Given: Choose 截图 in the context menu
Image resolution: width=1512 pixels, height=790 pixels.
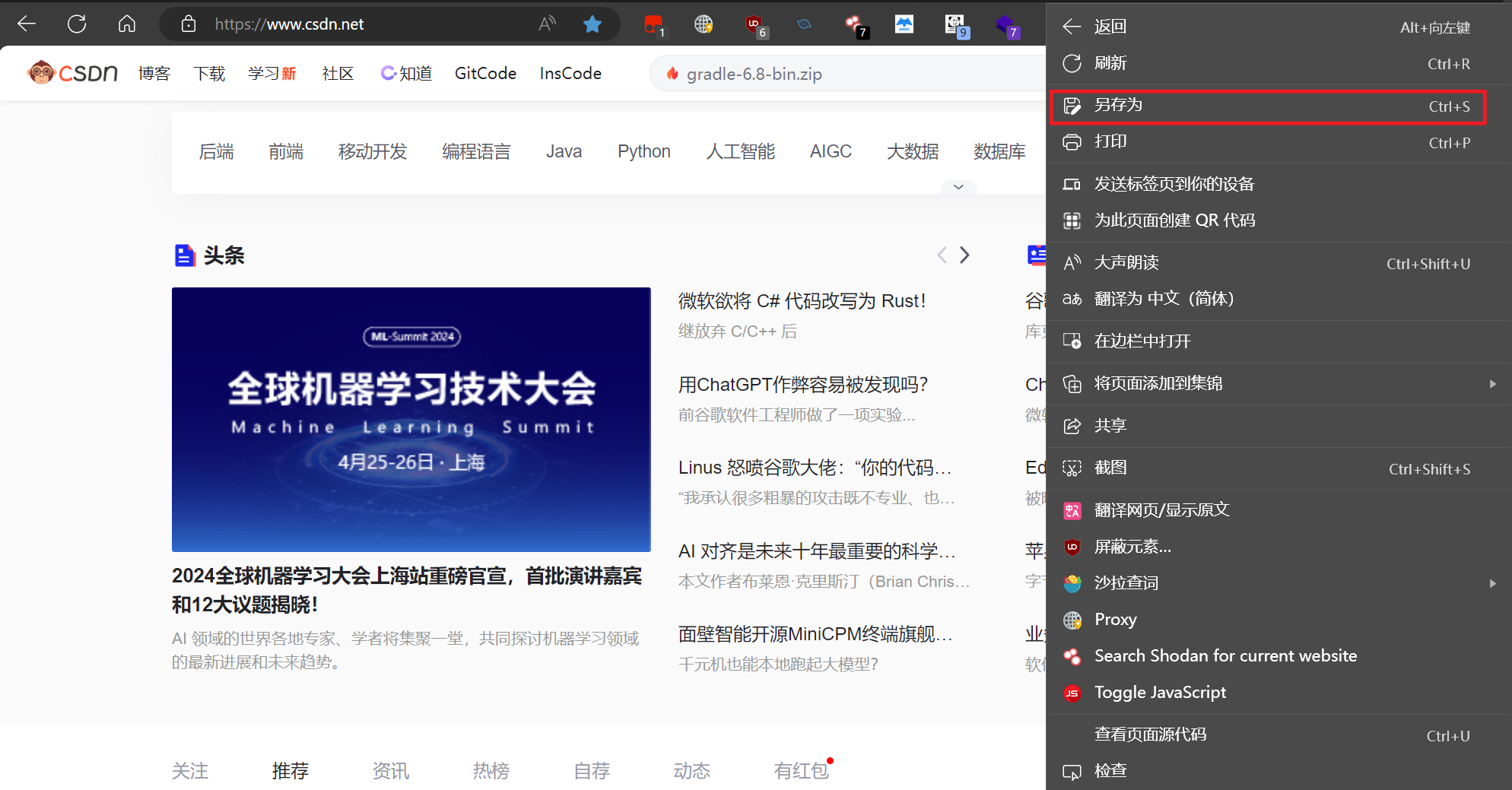Looking at the screenshot, I should 1279,468.
